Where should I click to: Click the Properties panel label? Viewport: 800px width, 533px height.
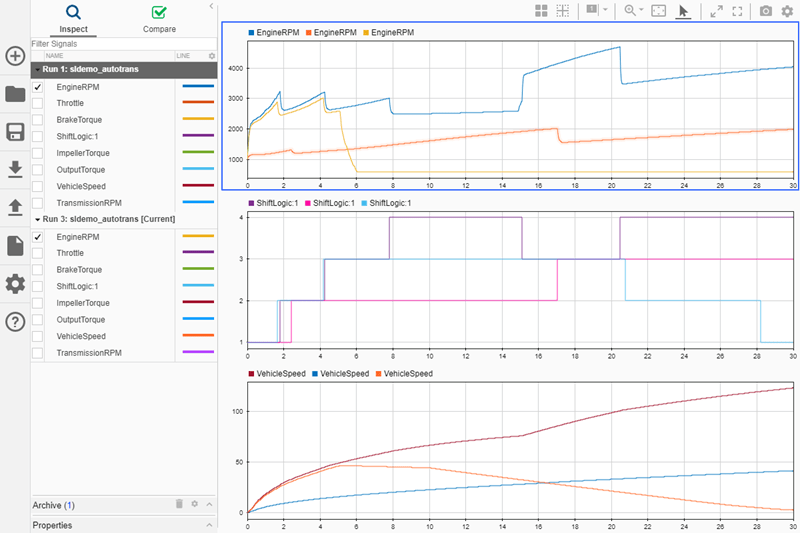click(x=52, y=525)
